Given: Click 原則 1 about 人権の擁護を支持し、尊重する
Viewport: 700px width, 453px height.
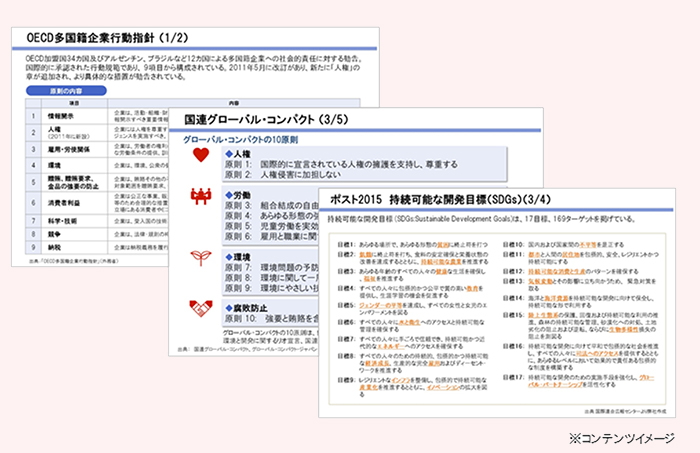Looking at the screenshot, I should pos(341,164).
